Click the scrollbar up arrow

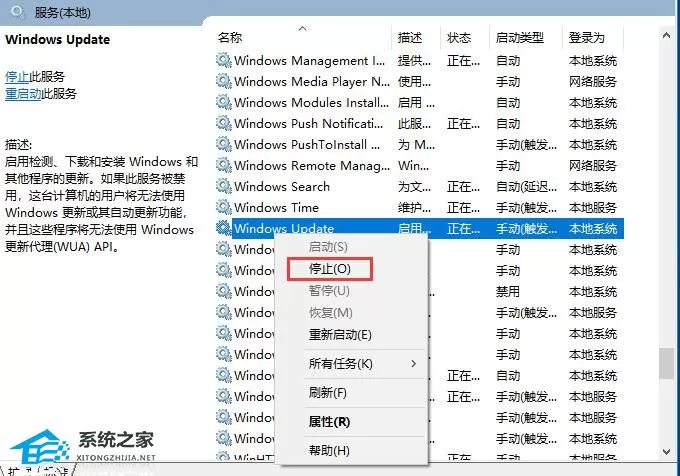667,36
